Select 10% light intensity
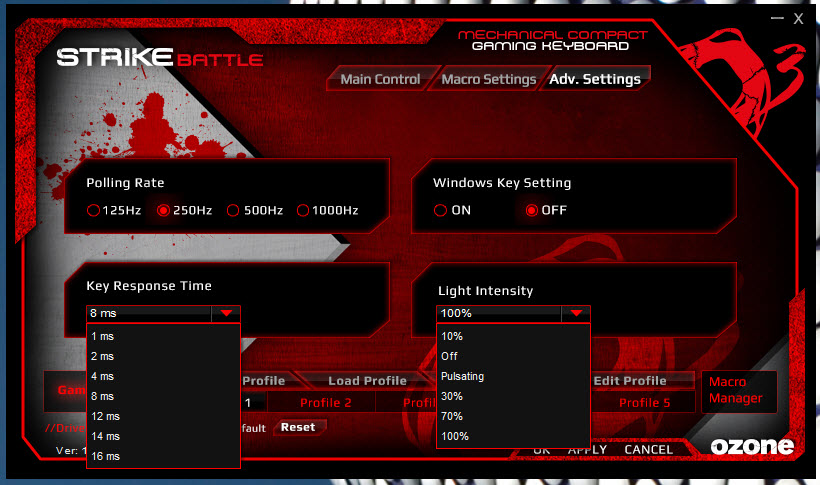820x485 pixels. [x=514, y=336]
